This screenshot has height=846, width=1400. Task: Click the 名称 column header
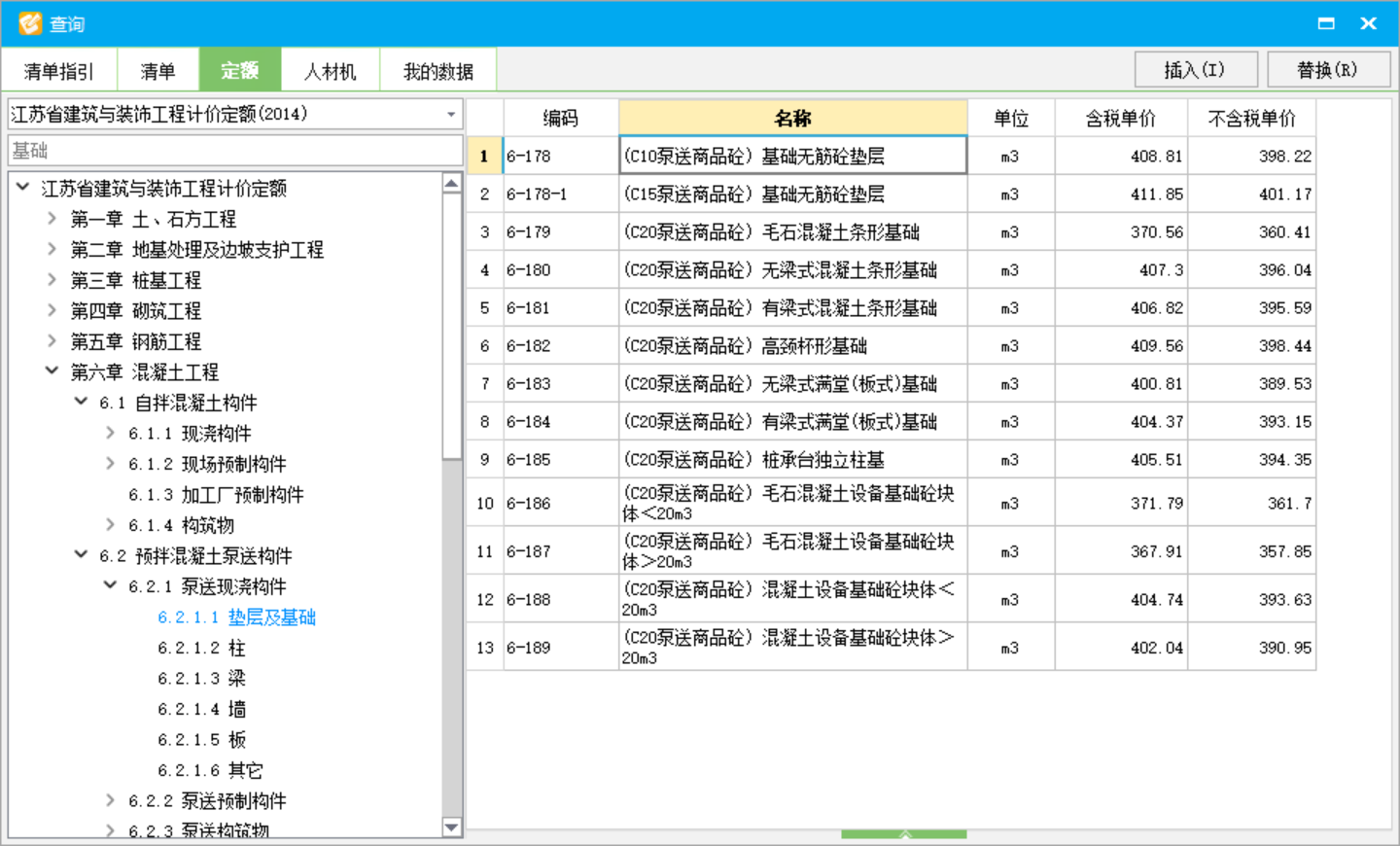793,118
